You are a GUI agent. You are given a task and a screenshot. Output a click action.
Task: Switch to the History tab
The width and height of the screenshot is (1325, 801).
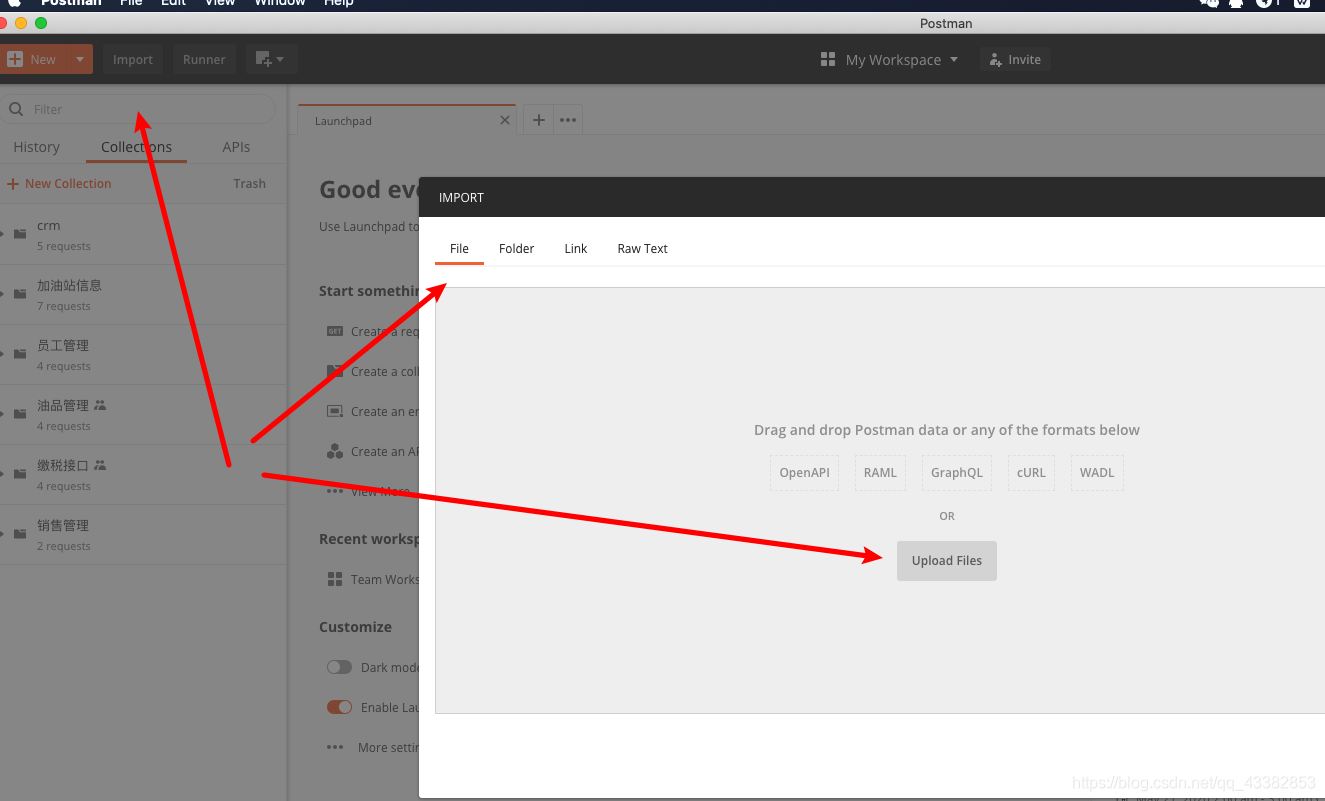pyautogui.click(x=37, y=147)
